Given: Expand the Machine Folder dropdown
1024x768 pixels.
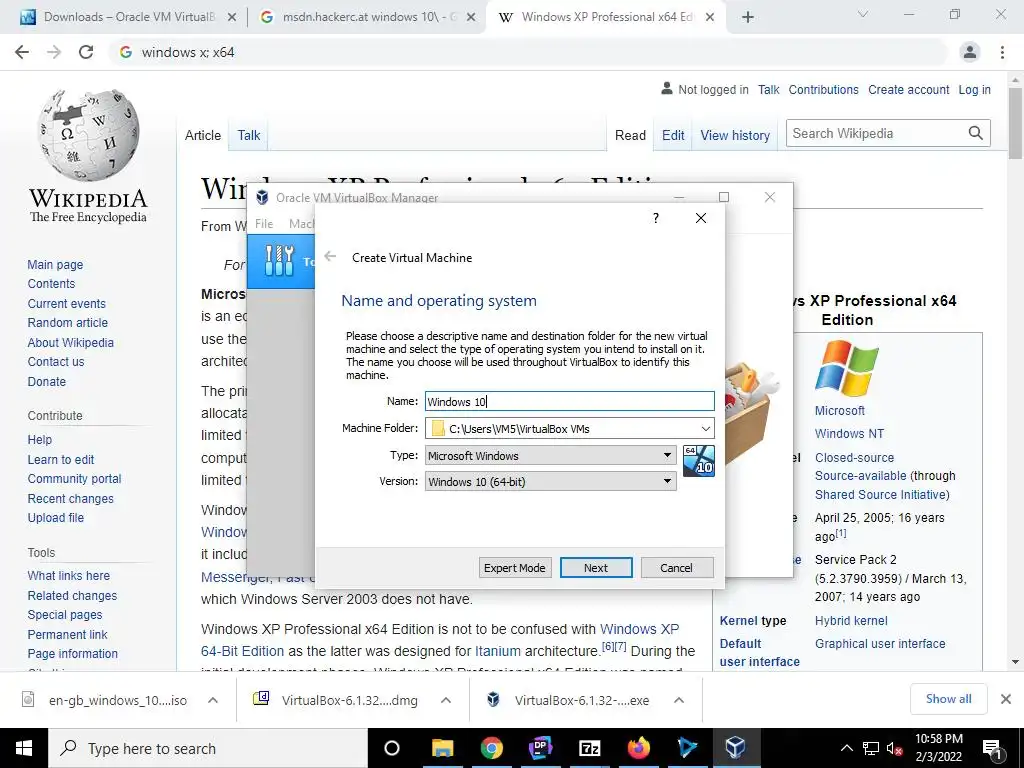Looking at the screenshot, I should [x=705, y=428].
